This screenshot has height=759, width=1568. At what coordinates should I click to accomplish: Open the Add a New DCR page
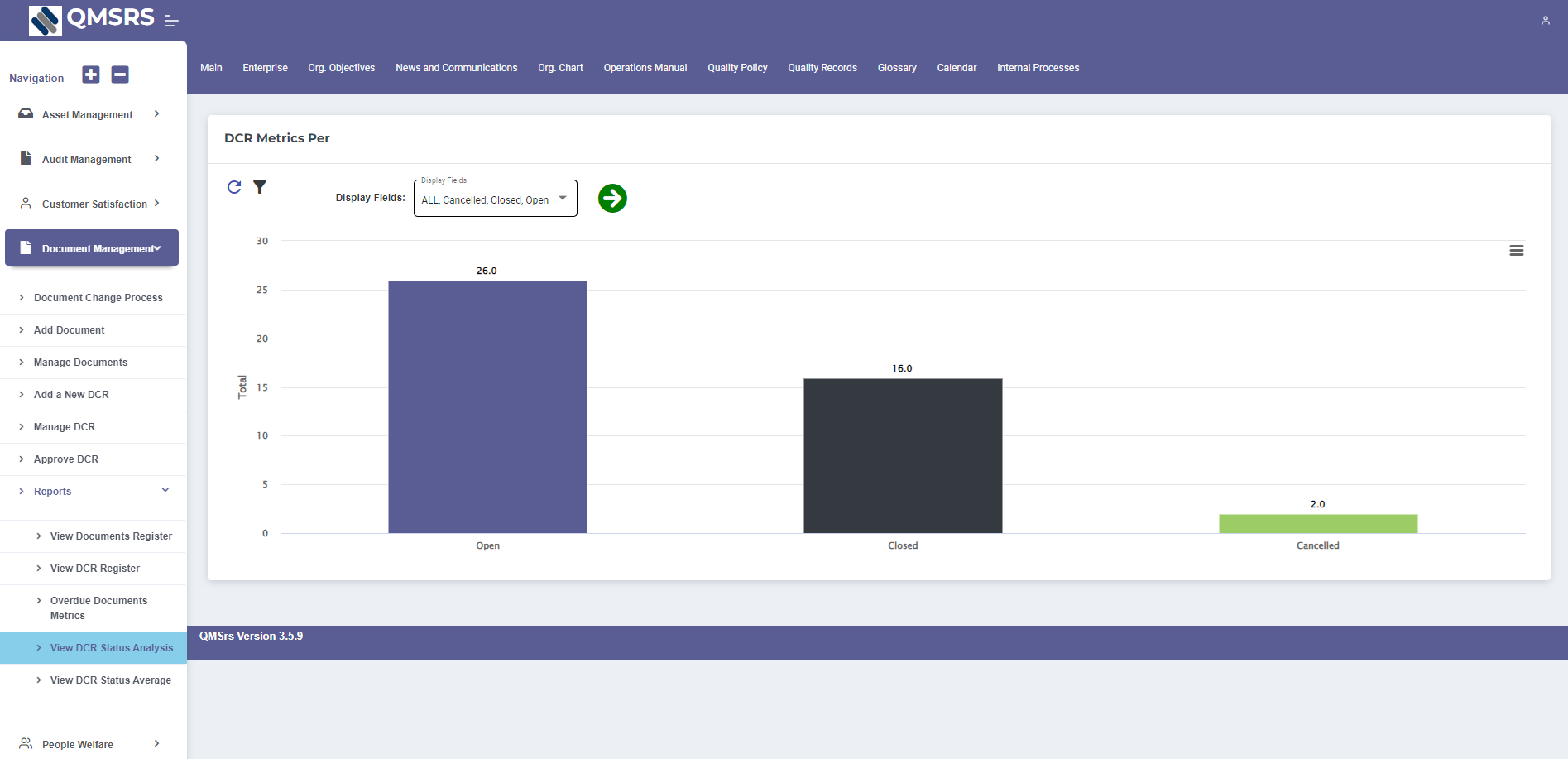pos(70,394)
